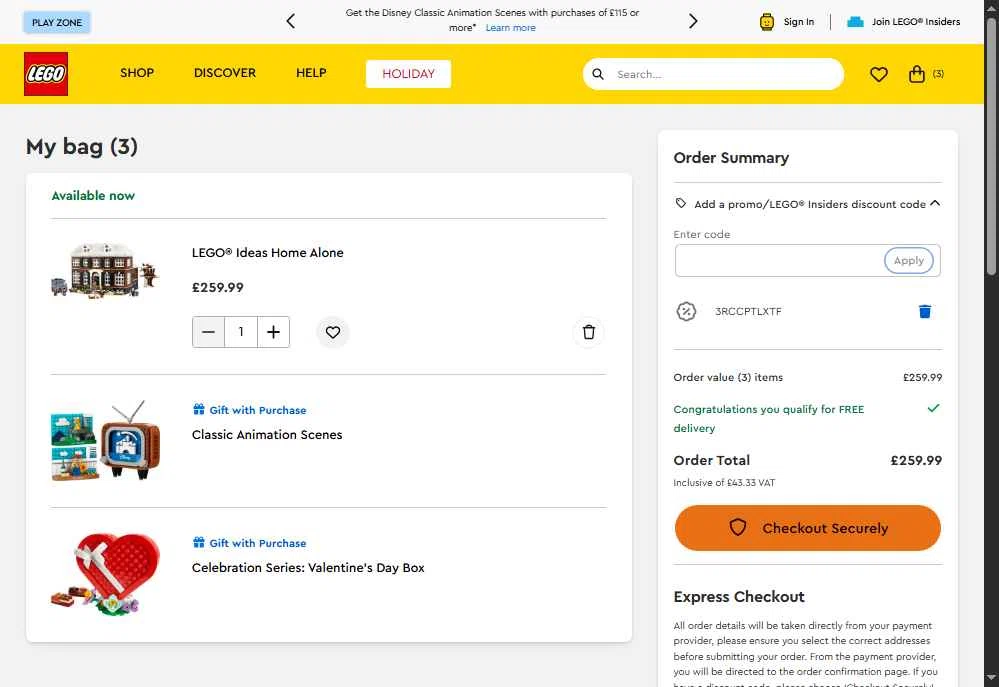The width and height of the screenshot is (999, 687).
Task: Click 'Inclusive of £43.33 VAT' text
Action: pos(724,482)
